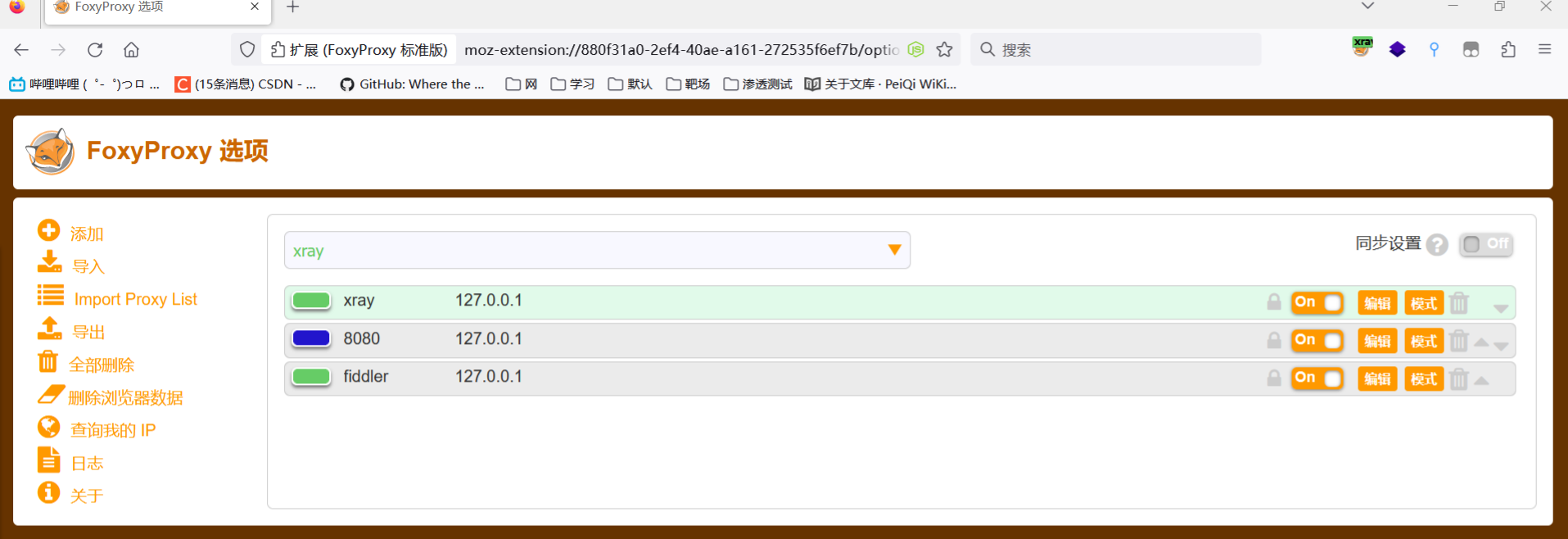
Task: Open a new browser tab
Action: [293, 7]
